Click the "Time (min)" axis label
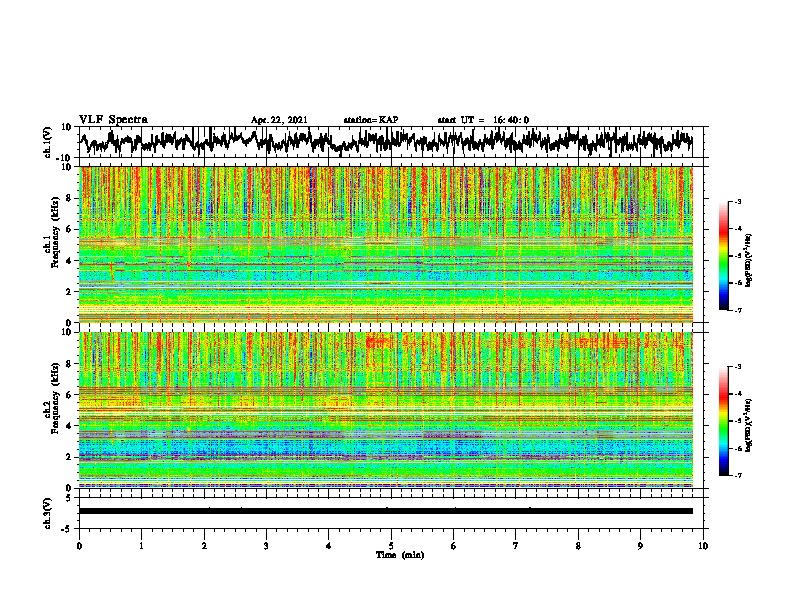792x612 pixels. [400, 555]
